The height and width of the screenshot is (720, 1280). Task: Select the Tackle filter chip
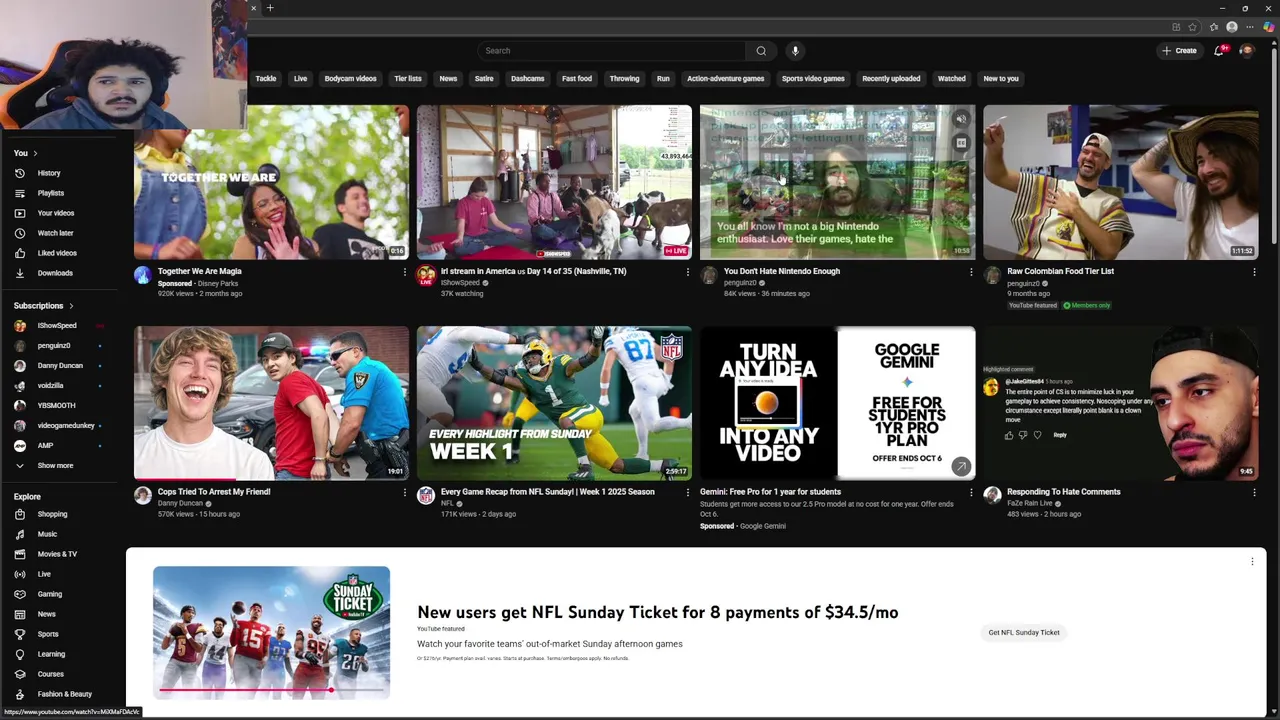coord(266,79)
